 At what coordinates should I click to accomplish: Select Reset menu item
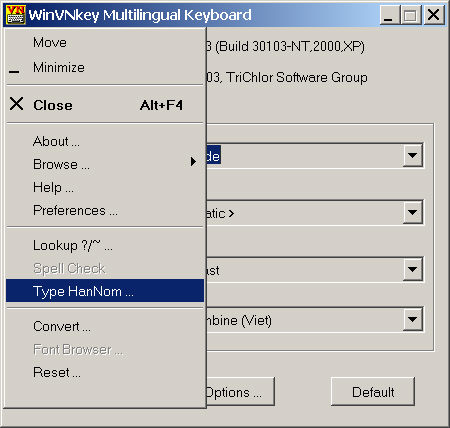click(105, 372)
